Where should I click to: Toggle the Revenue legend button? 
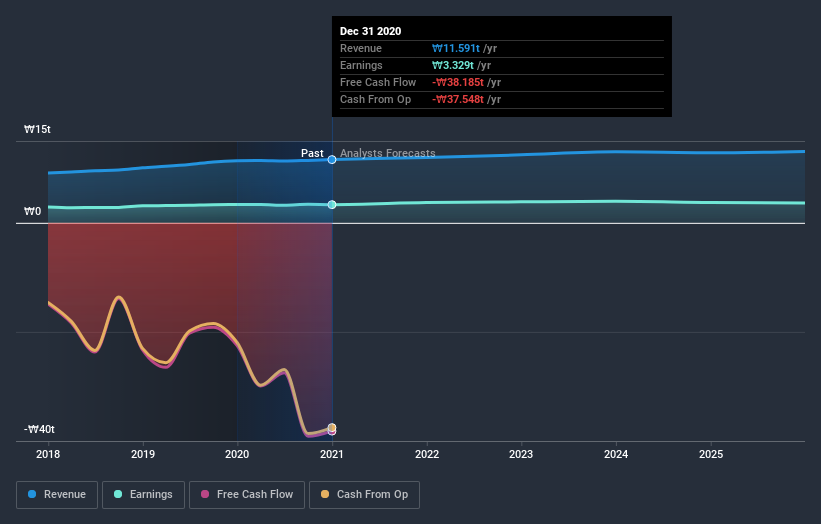[57, 495]
